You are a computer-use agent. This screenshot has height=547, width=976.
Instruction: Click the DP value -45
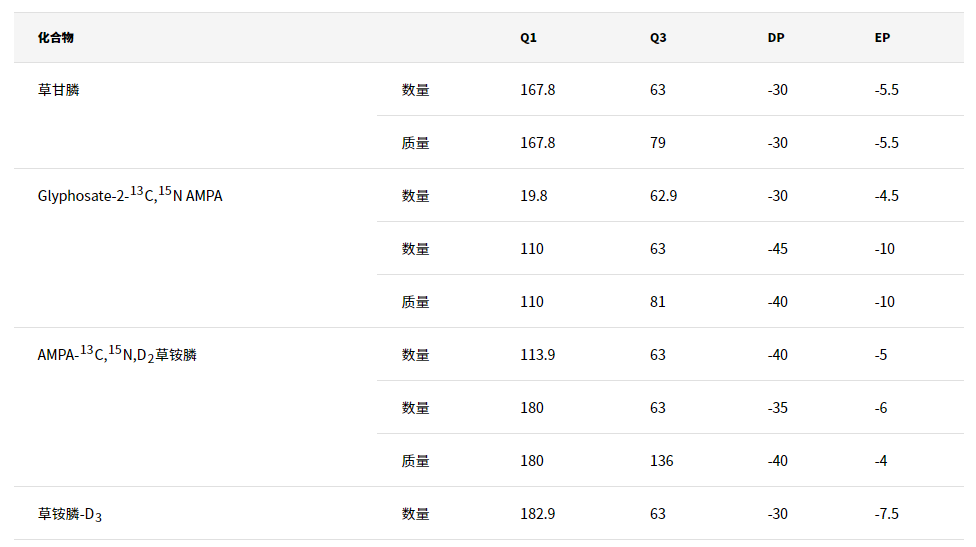778,249
